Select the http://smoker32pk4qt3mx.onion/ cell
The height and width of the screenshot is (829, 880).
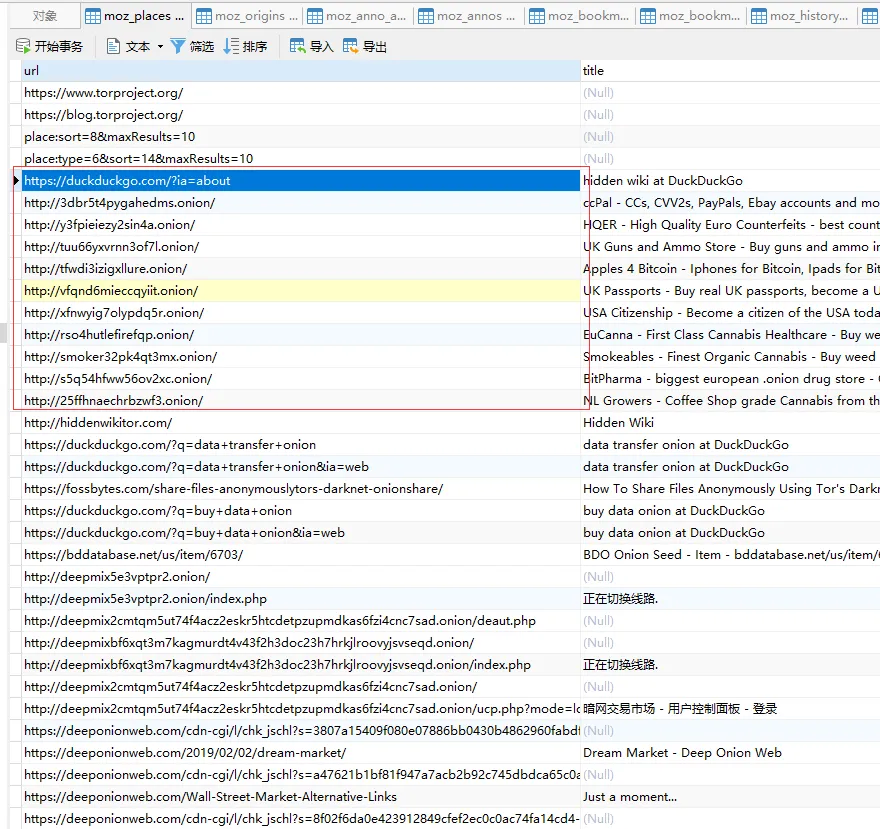[x=301, y=356]
